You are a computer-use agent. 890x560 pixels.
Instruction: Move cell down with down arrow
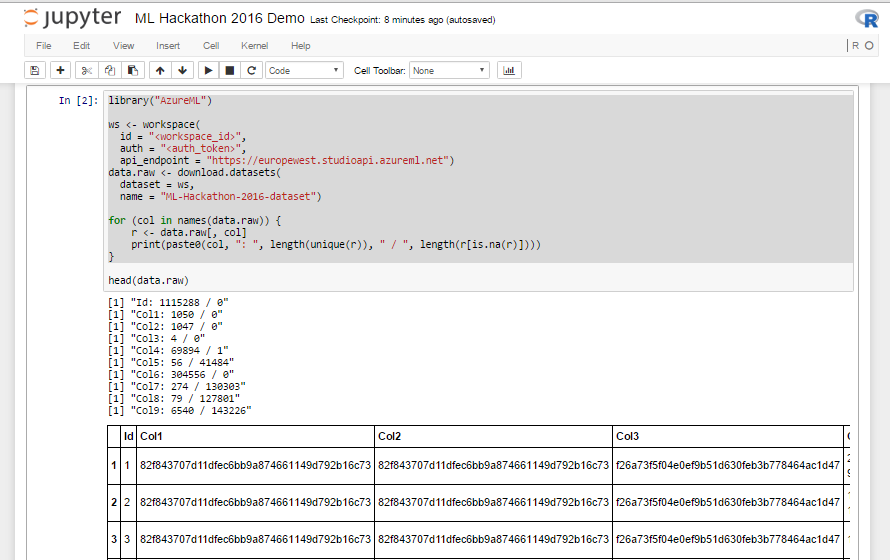coord(182,70)
